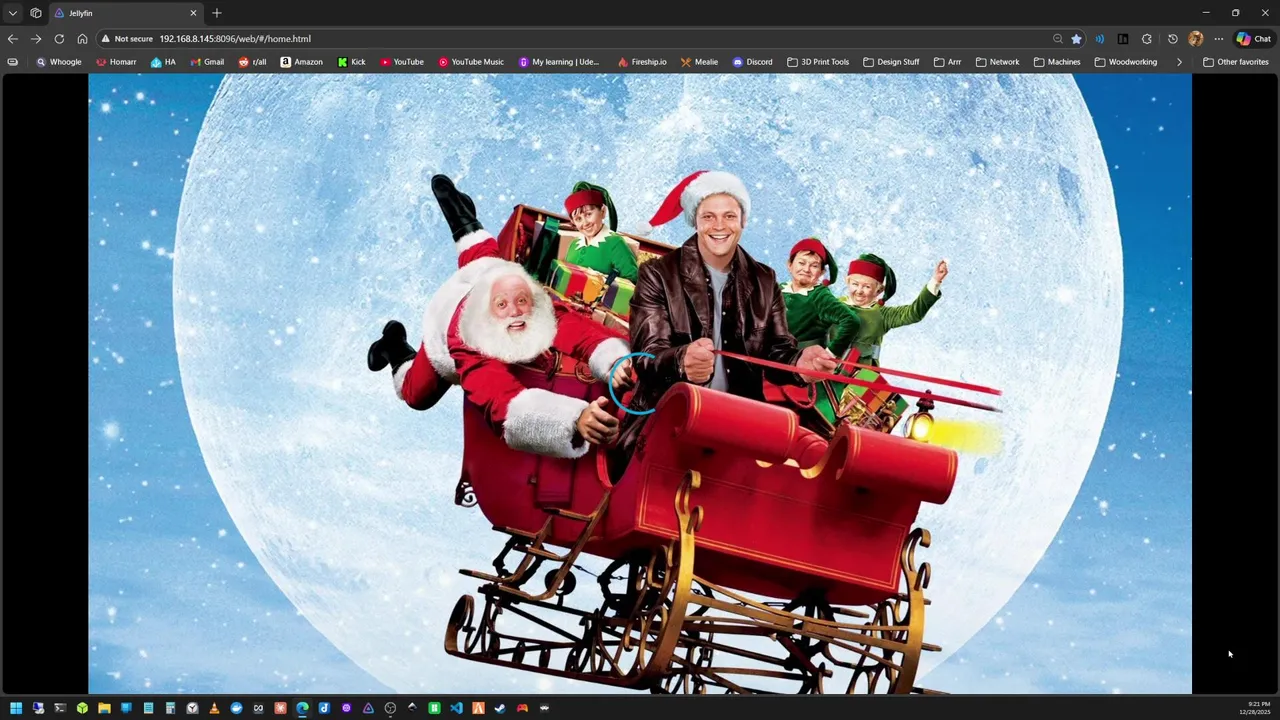Expand the Design Stuff bookmark folder
The width and height of the screenshot is (1280, 720).
pos(890,62)
